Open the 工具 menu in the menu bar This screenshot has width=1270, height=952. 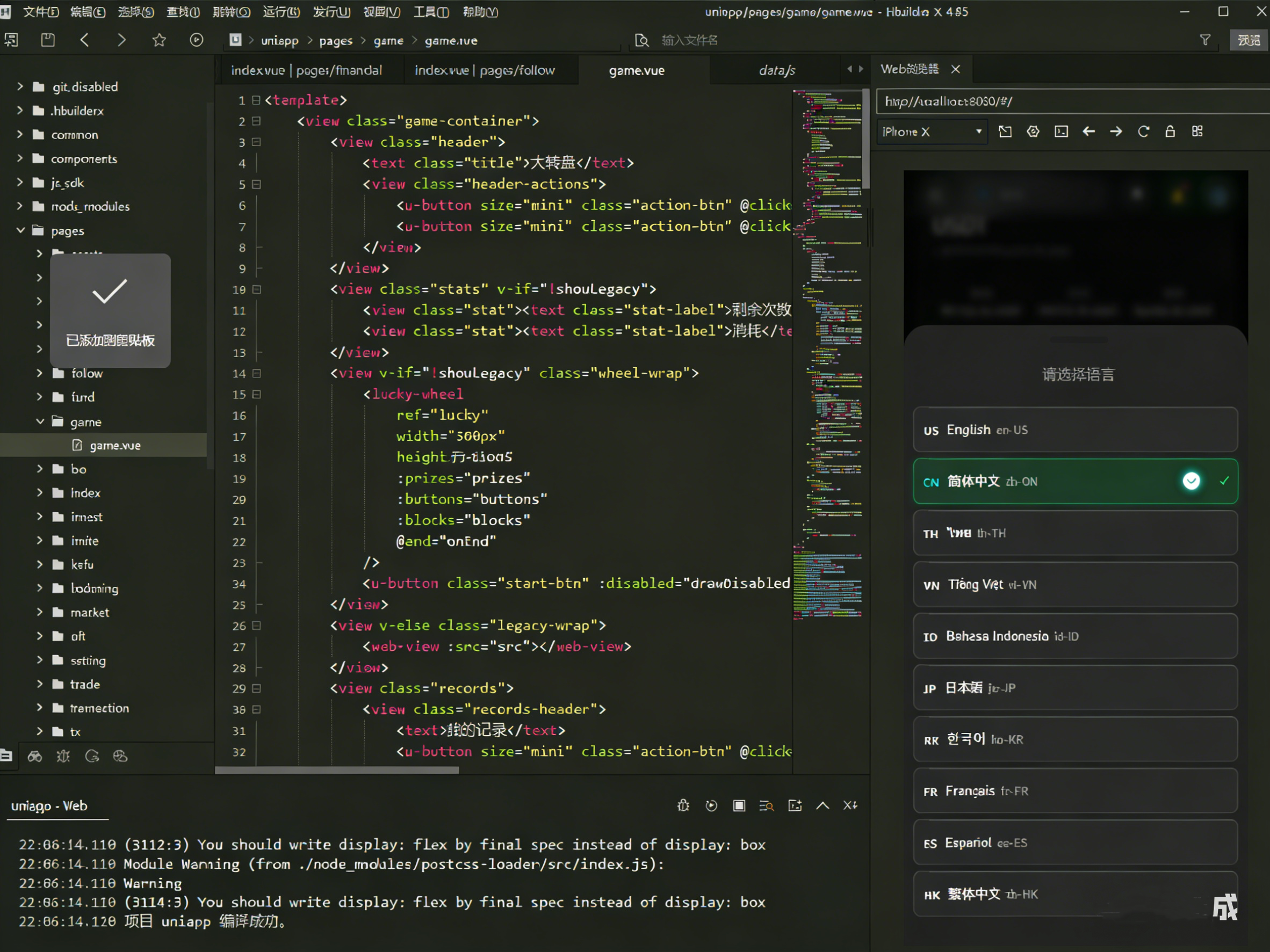point(431,11)
